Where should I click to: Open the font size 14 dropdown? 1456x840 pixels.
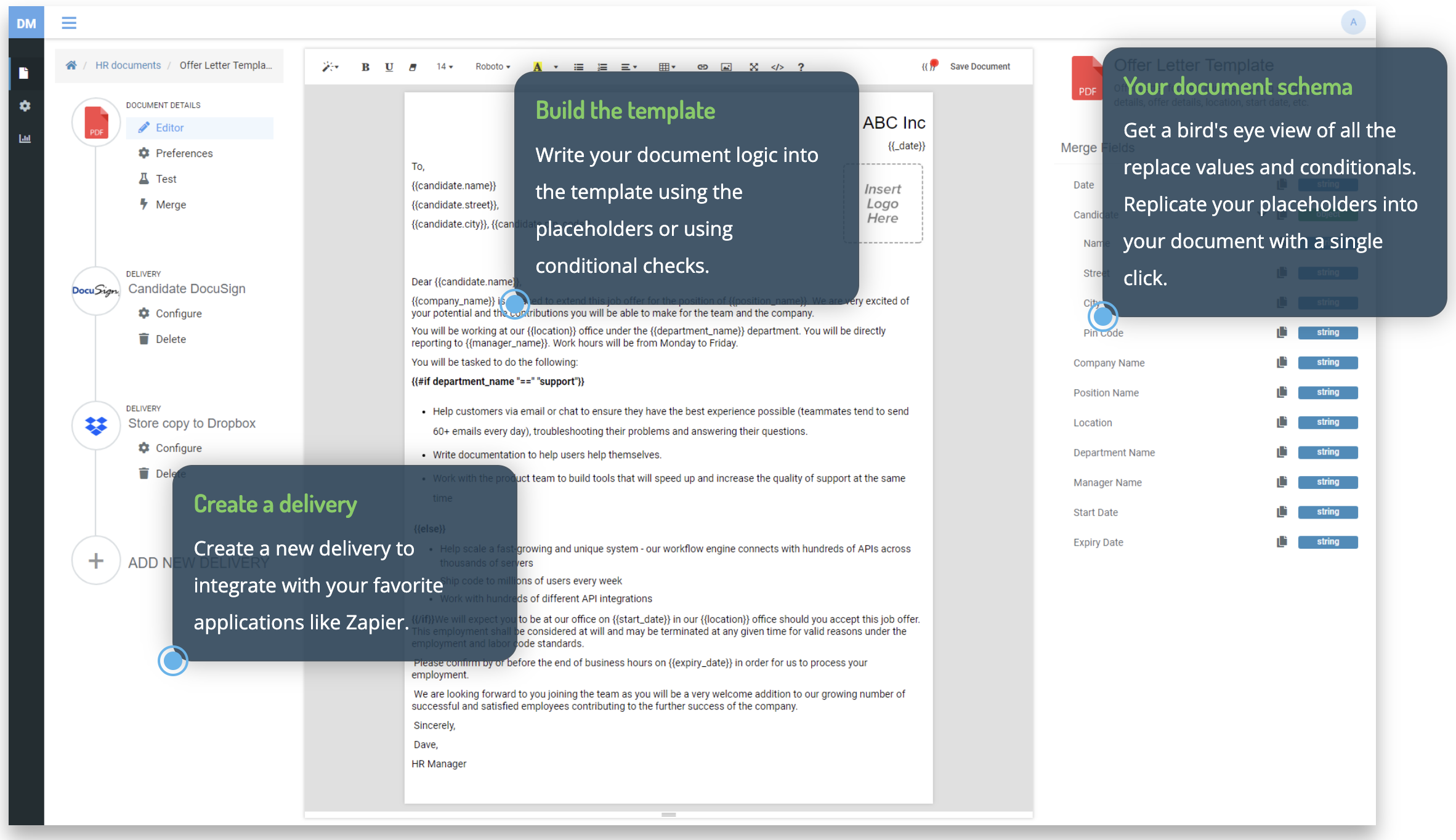pos(444,67)
